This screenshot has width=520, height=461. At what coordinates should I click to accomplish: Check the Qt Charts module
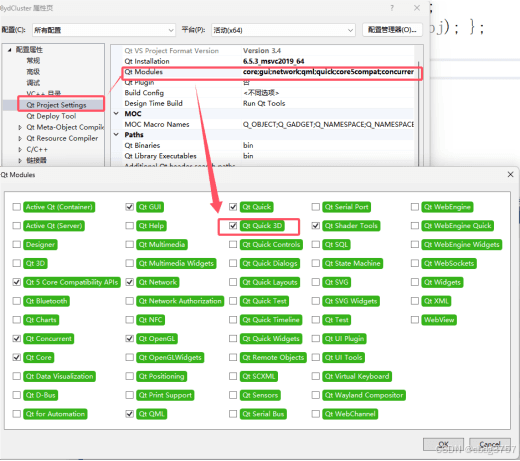click(x=17, y=320)
